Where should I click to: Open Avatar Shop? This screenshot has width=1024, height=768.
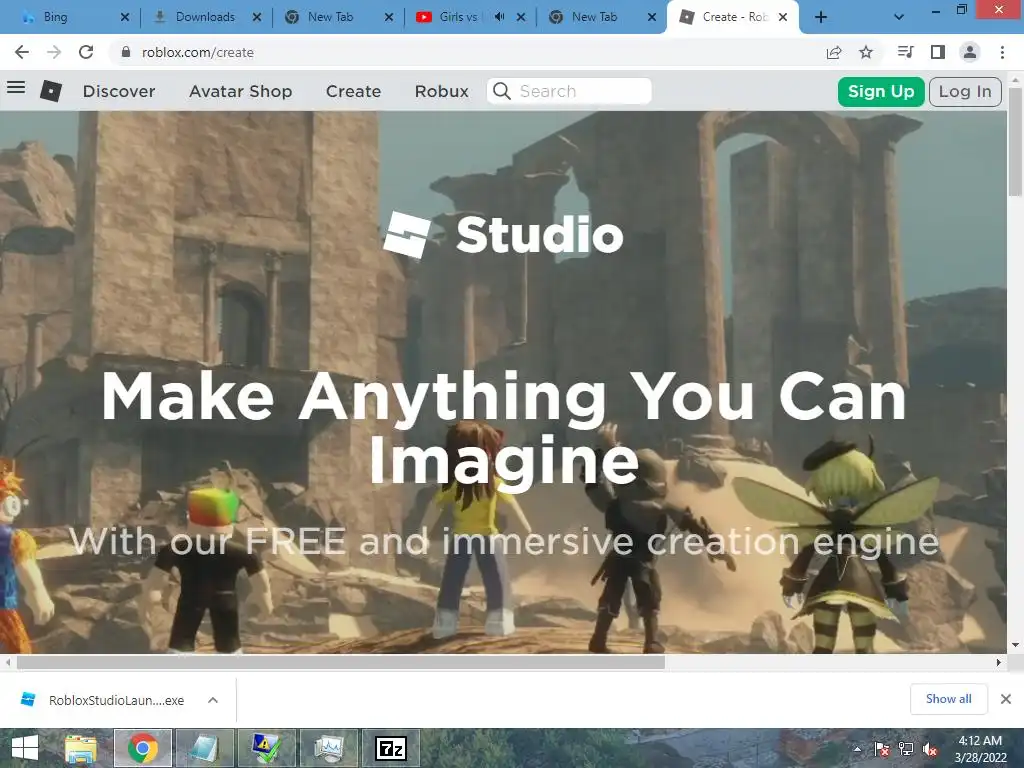click(240, 91)
